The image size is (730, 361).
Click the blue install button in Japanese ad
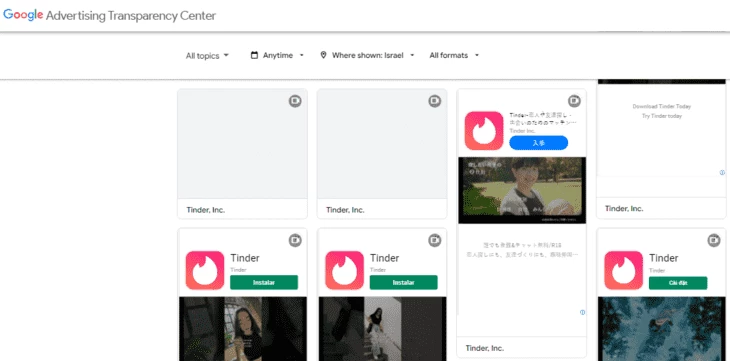click(539, 143)
